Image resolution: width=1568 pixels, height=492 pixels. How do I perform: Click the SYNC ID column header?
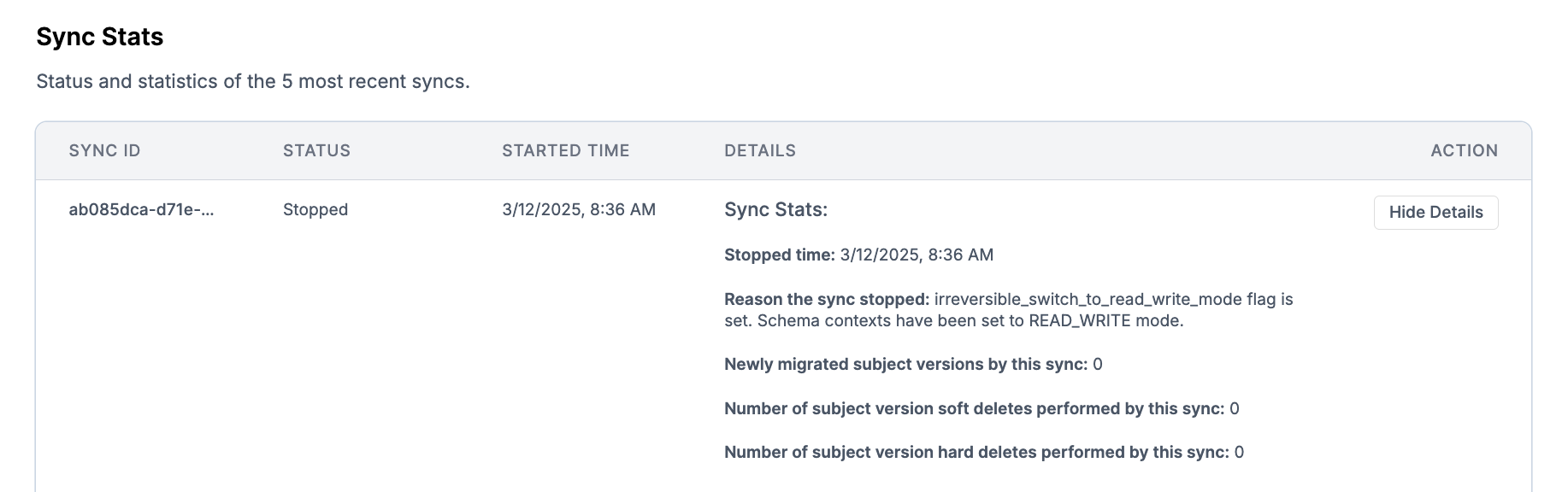(x=104, y=151)
